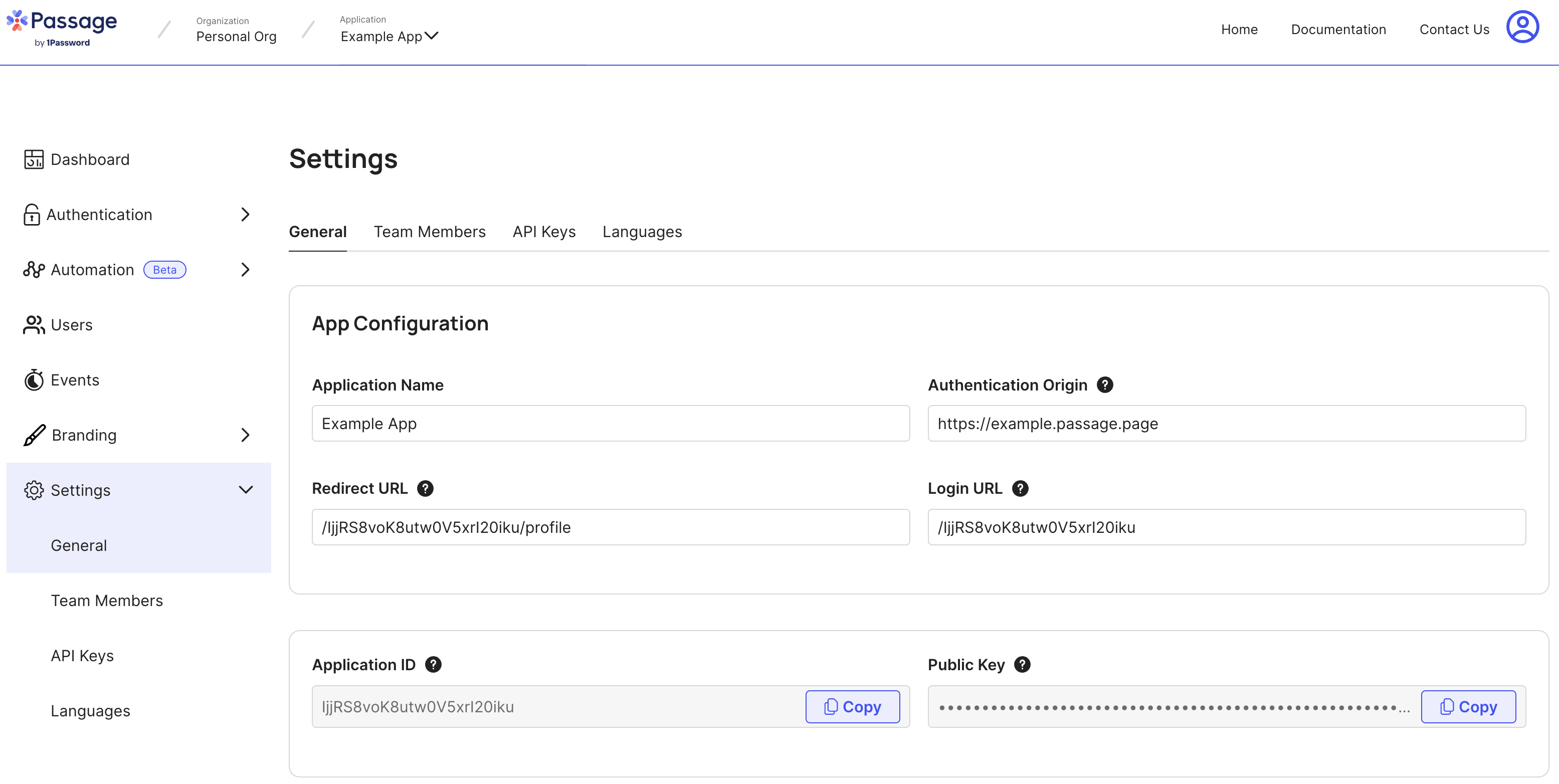Click the Redirect URL help icon
The height and width of the screenshot is (784, 1559).
pyautogui.click(x=425, y=489)
